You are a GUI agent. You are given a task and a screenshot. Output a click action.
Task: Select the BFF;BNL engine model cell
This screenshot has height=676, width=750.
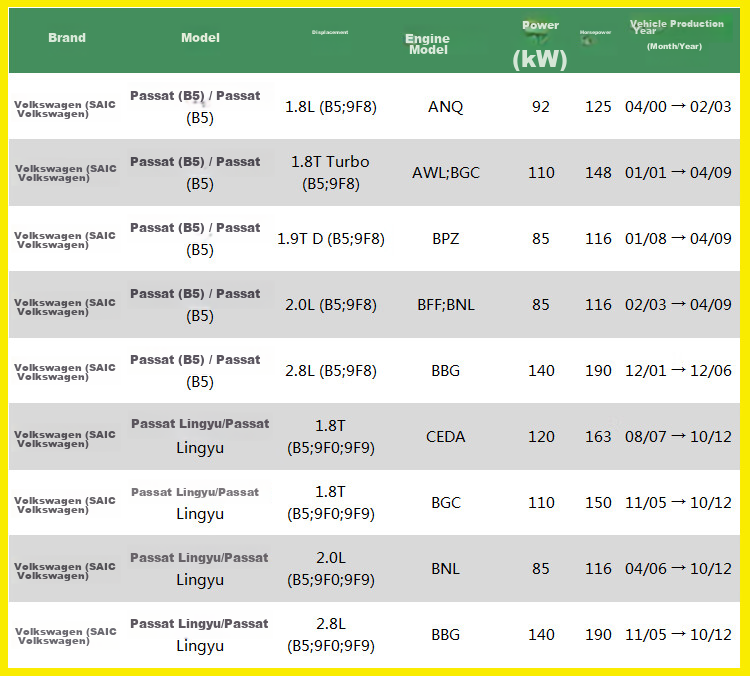[445, 304]
